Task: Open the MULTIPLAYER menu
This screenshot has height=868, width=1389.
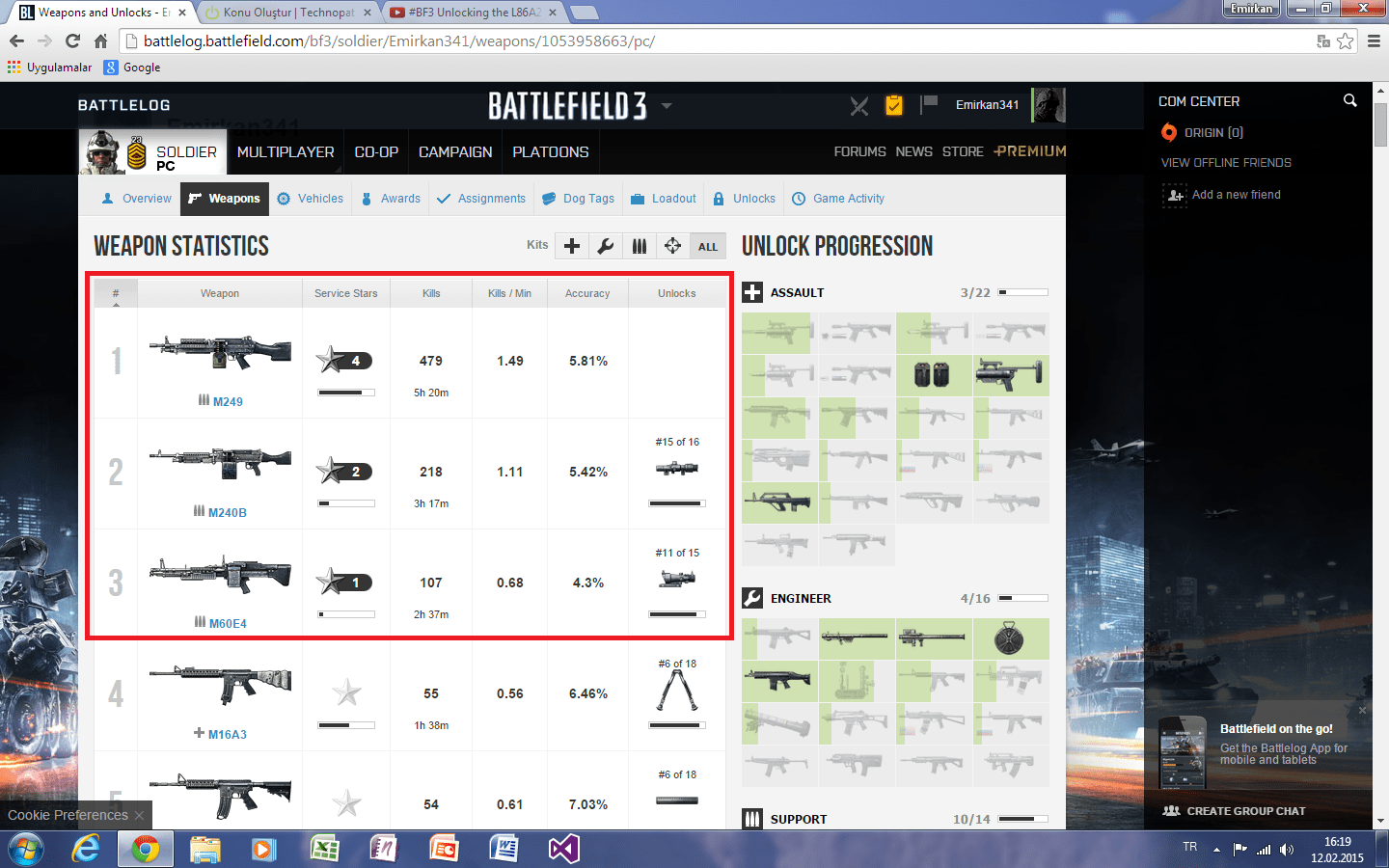Action: click(x=286, y=152)
